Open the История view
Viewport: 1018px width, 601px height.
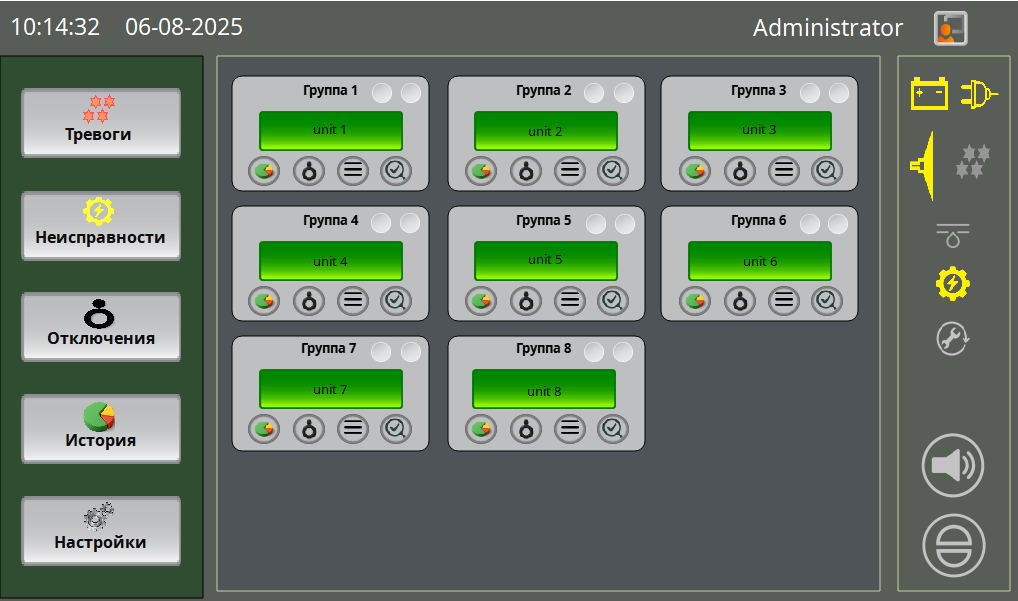pyautogui.click(x=100, y=428)
